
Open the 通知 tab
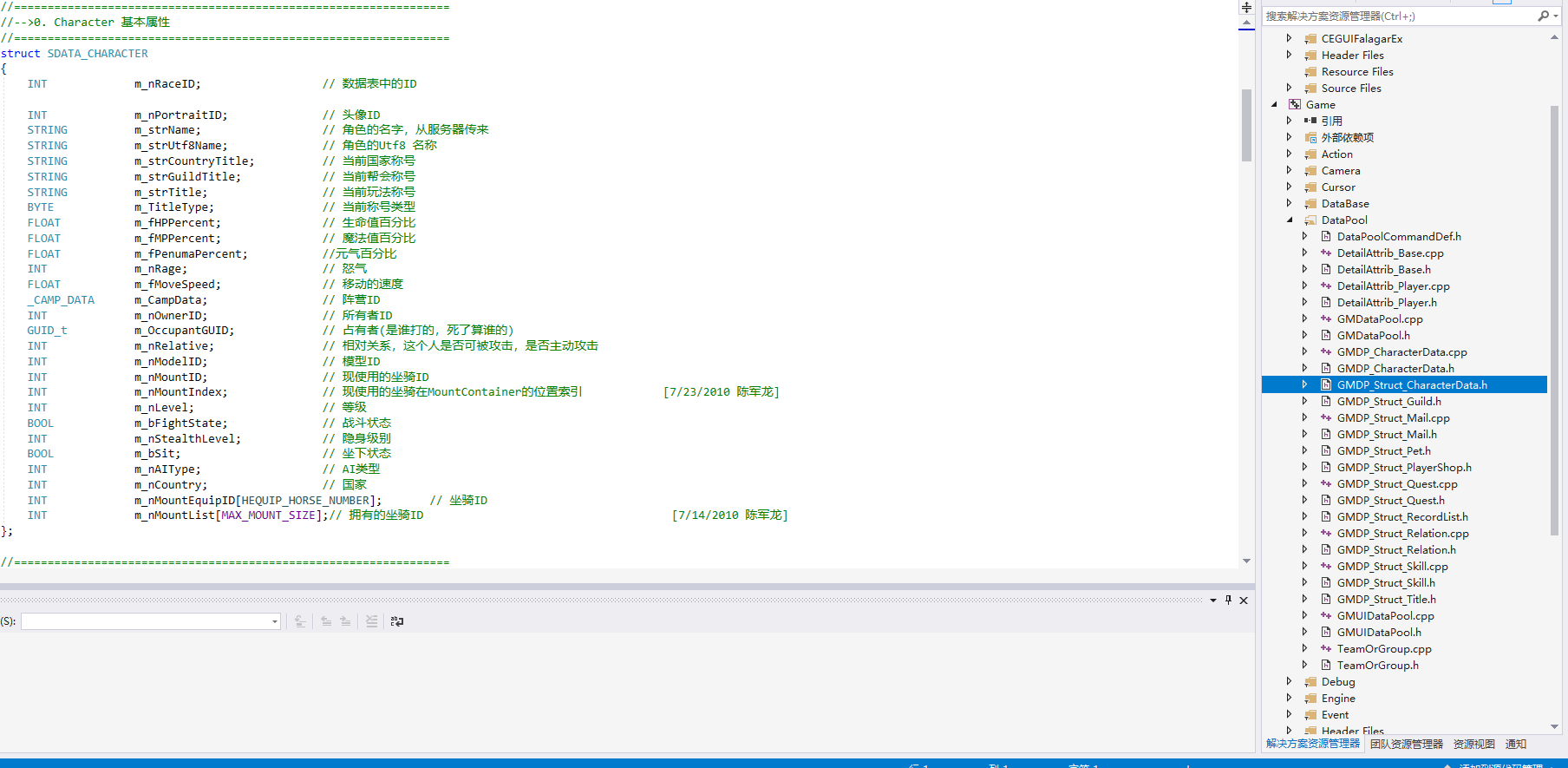click(x=1515, y=744)
